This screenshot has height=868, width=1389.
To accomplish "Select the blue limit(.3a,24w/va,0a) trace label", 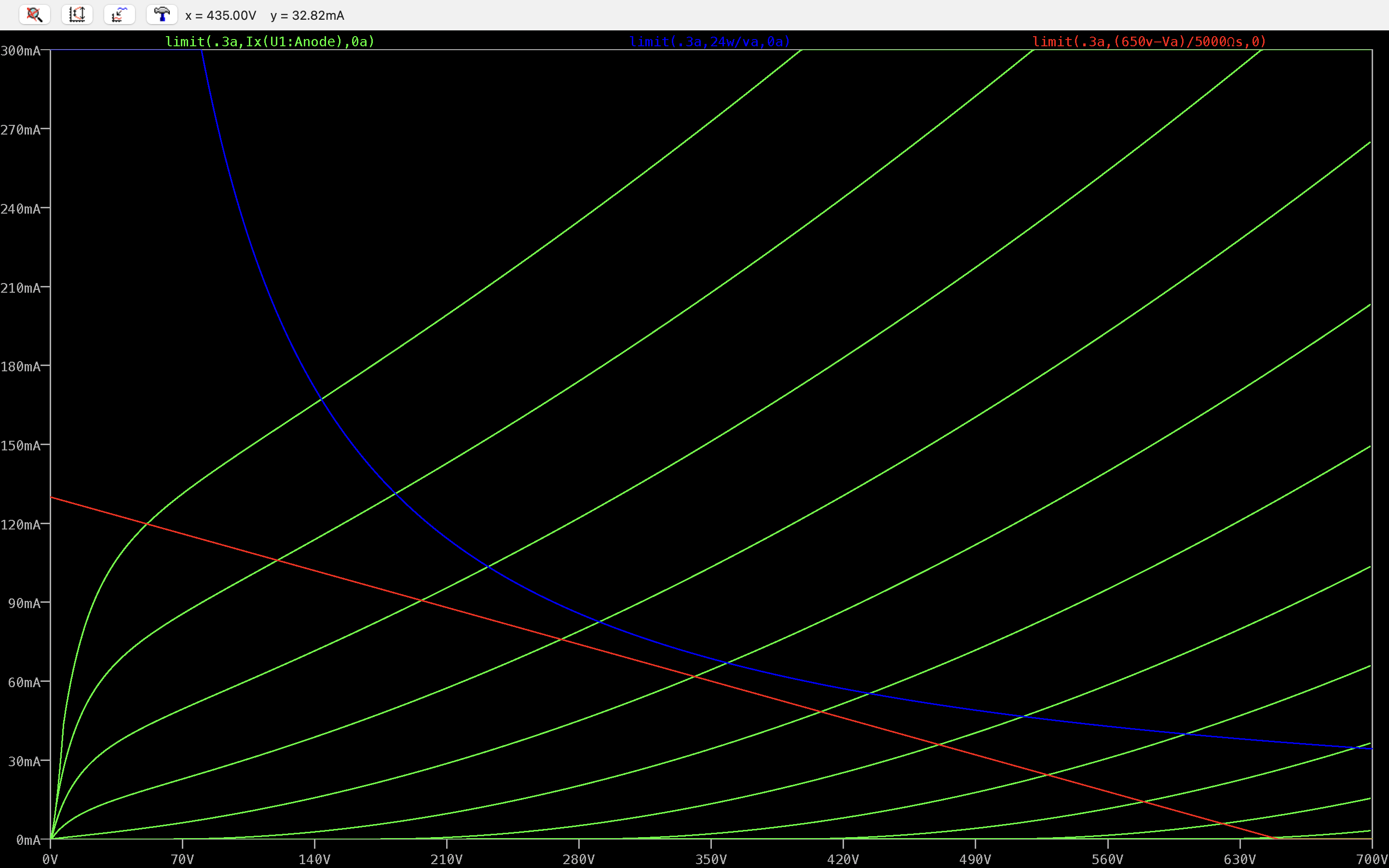I will pyautogui.click(x=710, y=41).
